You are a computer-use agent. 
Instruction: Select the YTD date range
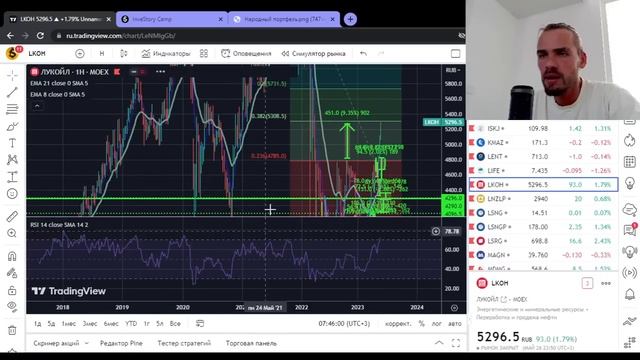[131, 323]
